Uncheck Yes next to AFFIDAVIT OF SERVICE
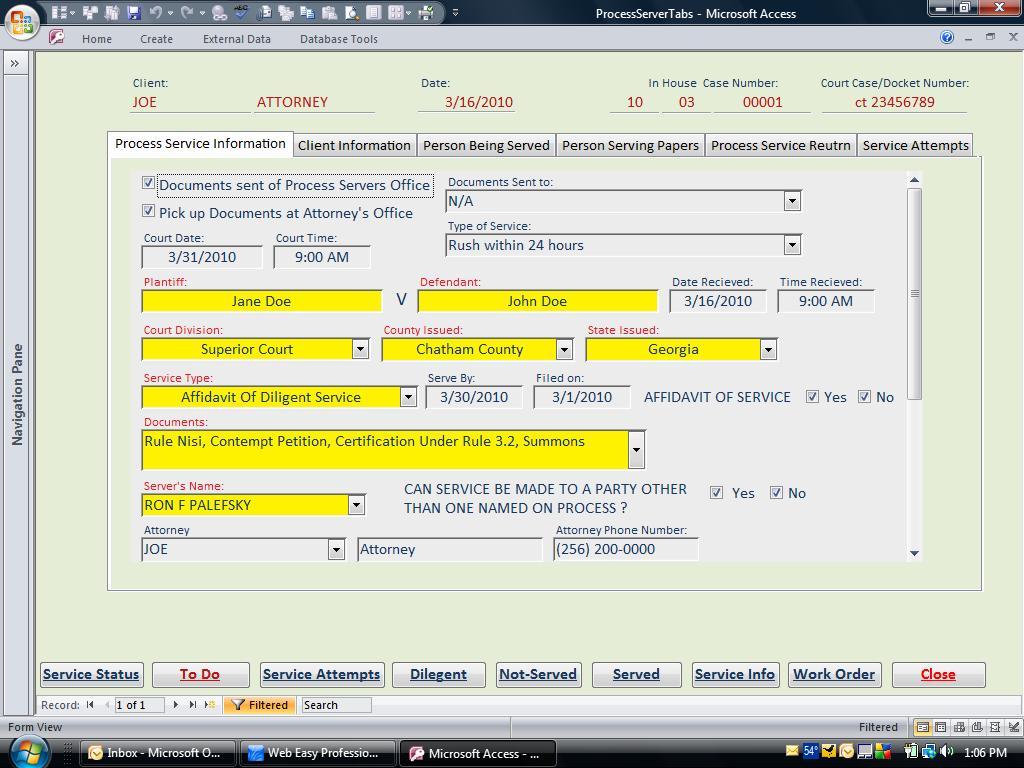 [x=813, y=397]
